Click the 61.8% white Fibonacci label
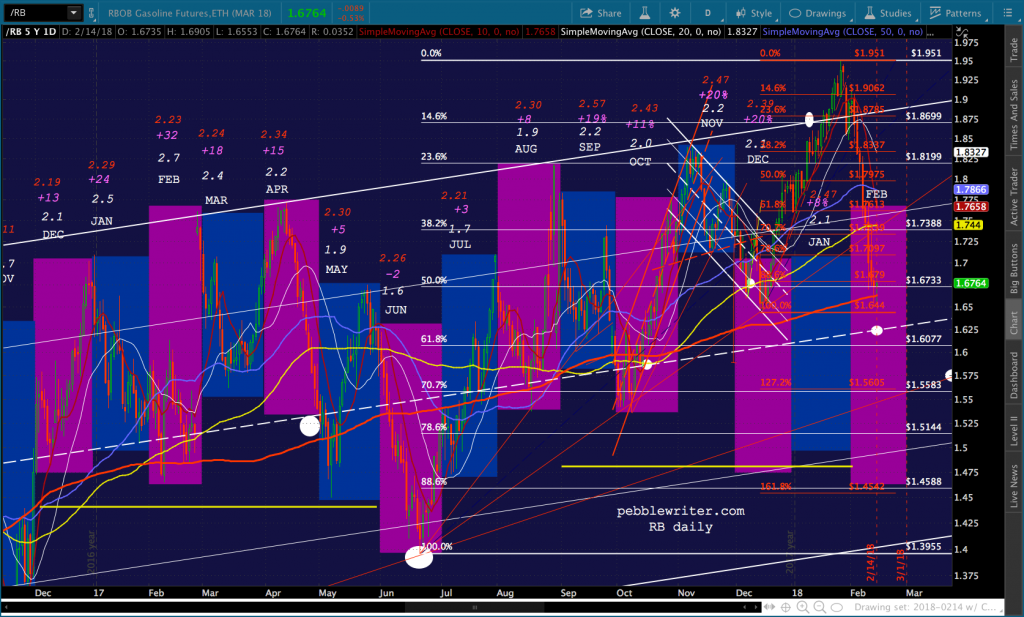This screenshot has width=1024, height=617. pos(434,339)
